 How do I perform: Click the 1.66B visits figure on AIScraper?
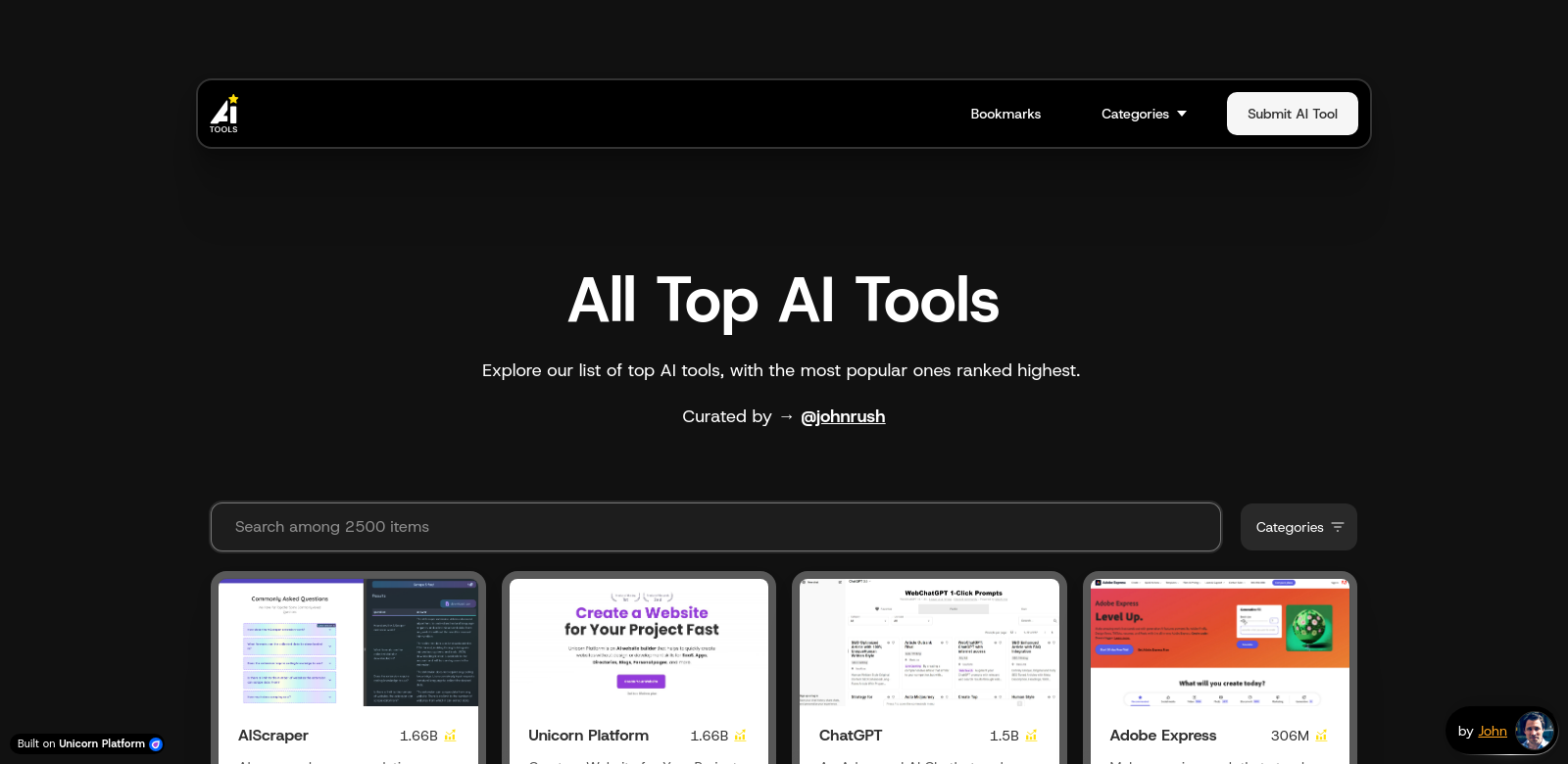click(x=418, y=736)
